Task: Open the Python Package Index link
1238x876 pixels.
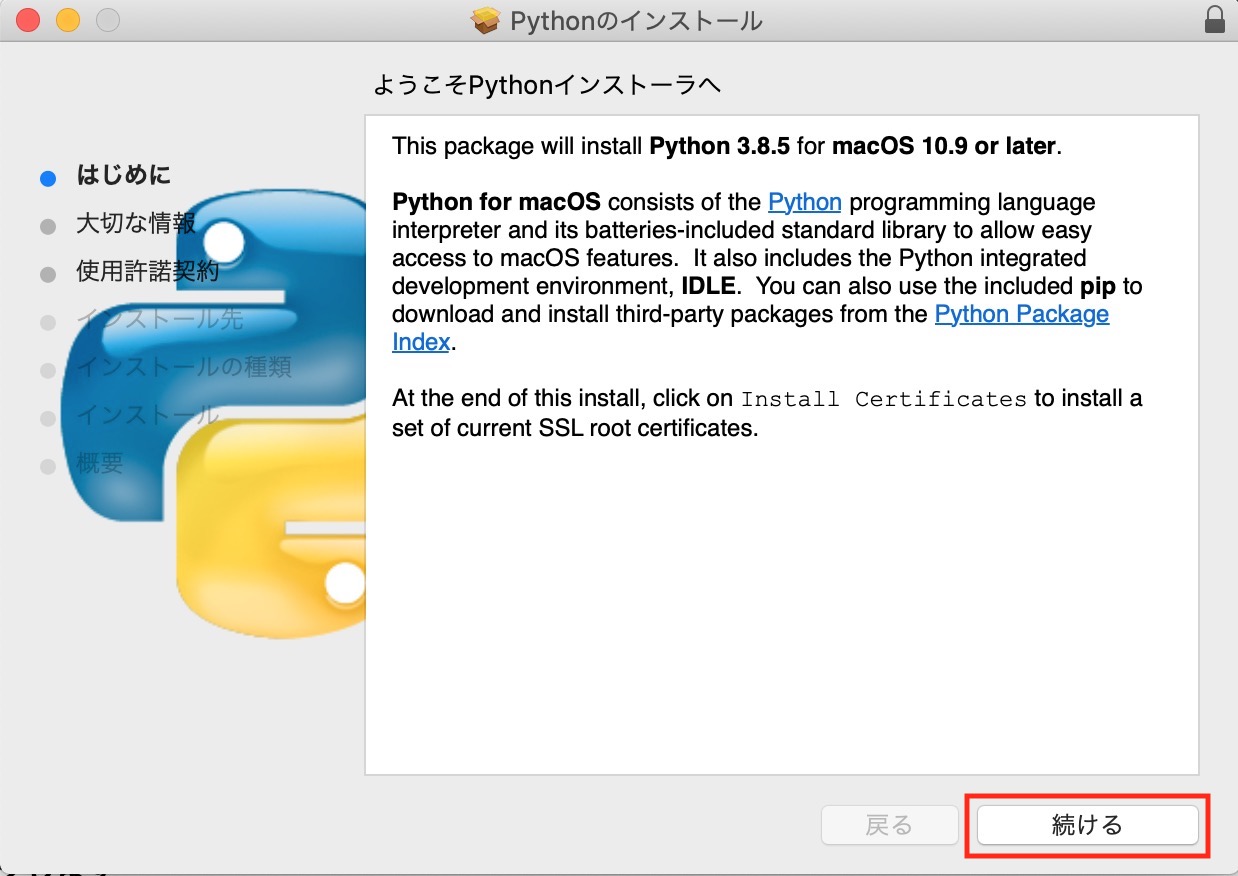Action: coord(1021,314)
